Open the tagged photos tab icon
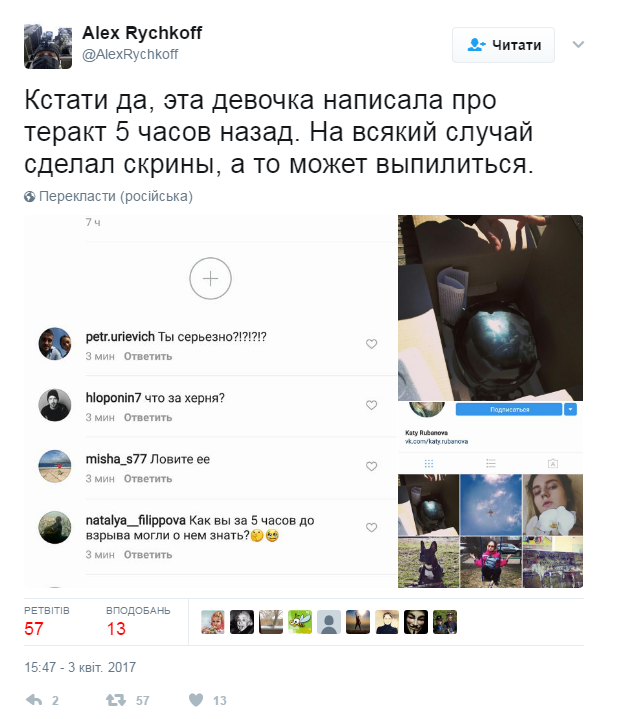This screenshot has height=719, width=621. pyautogui.click(x=553, y=464)
